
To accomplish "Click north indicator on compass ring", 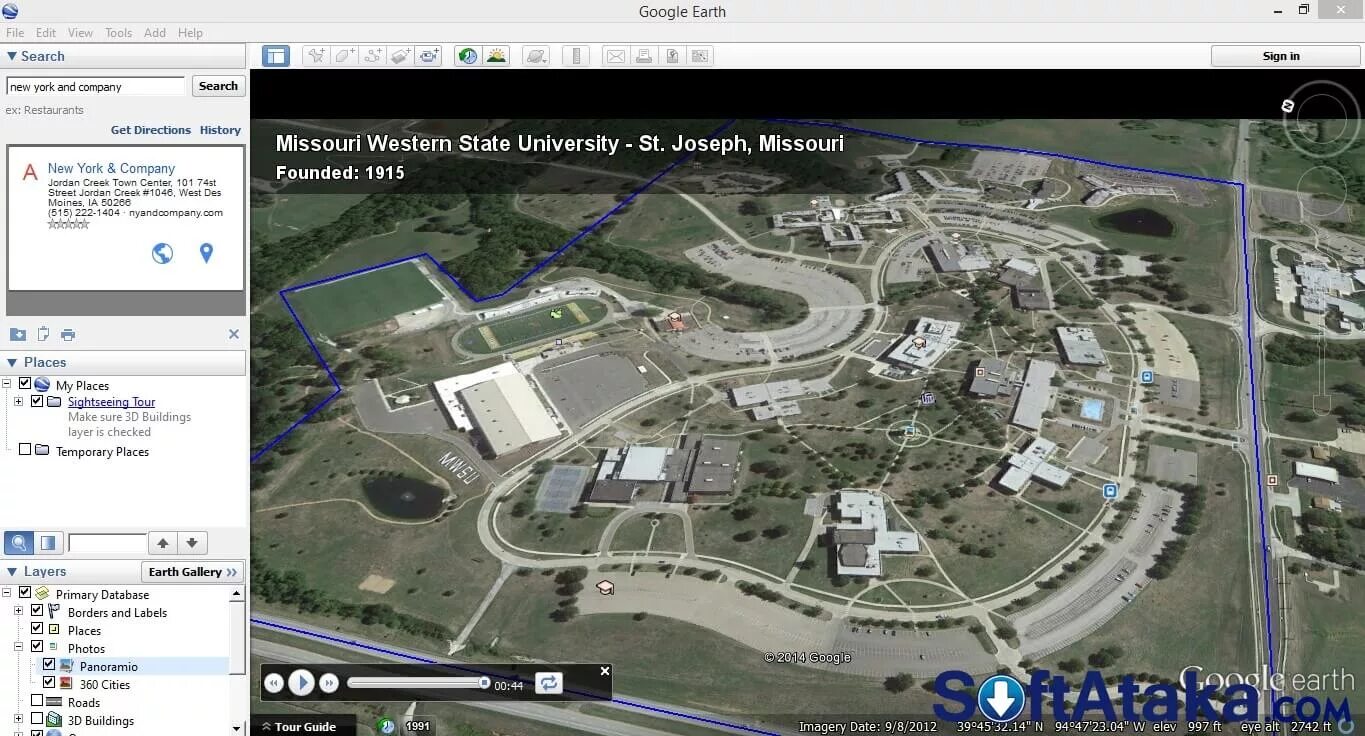I will coord(1288,105).
